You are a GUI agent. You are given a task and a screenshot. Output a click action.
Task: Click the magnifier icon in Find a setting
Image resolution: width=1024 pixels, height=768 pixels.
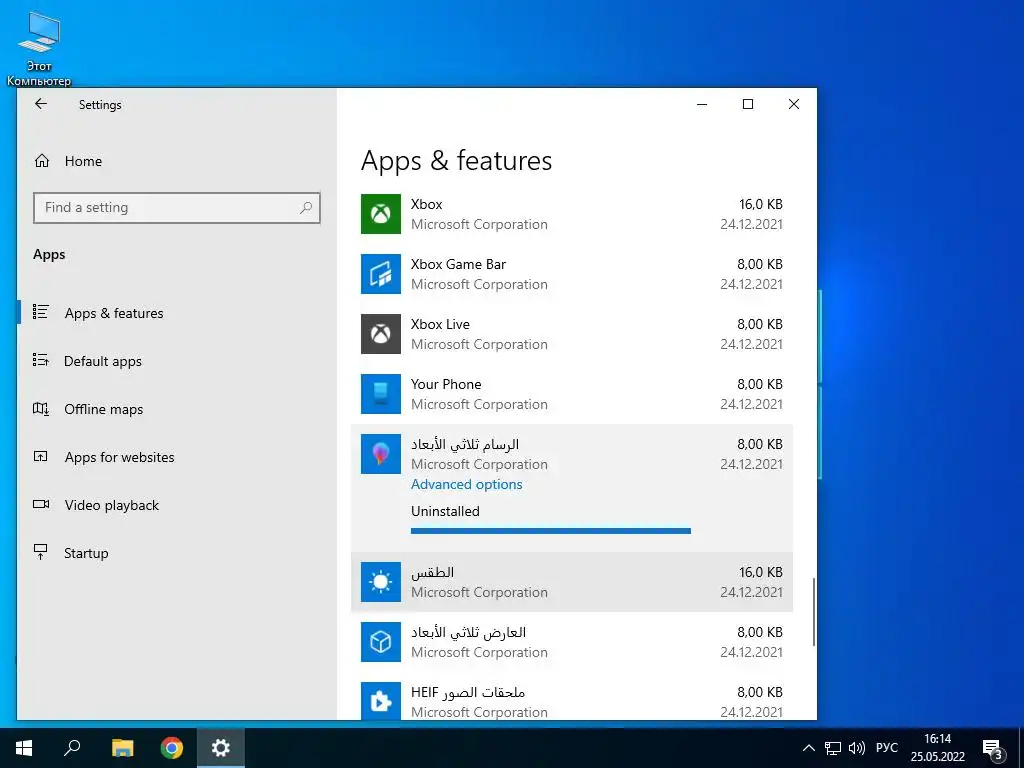pyautogui.click(x=306, y=208)
